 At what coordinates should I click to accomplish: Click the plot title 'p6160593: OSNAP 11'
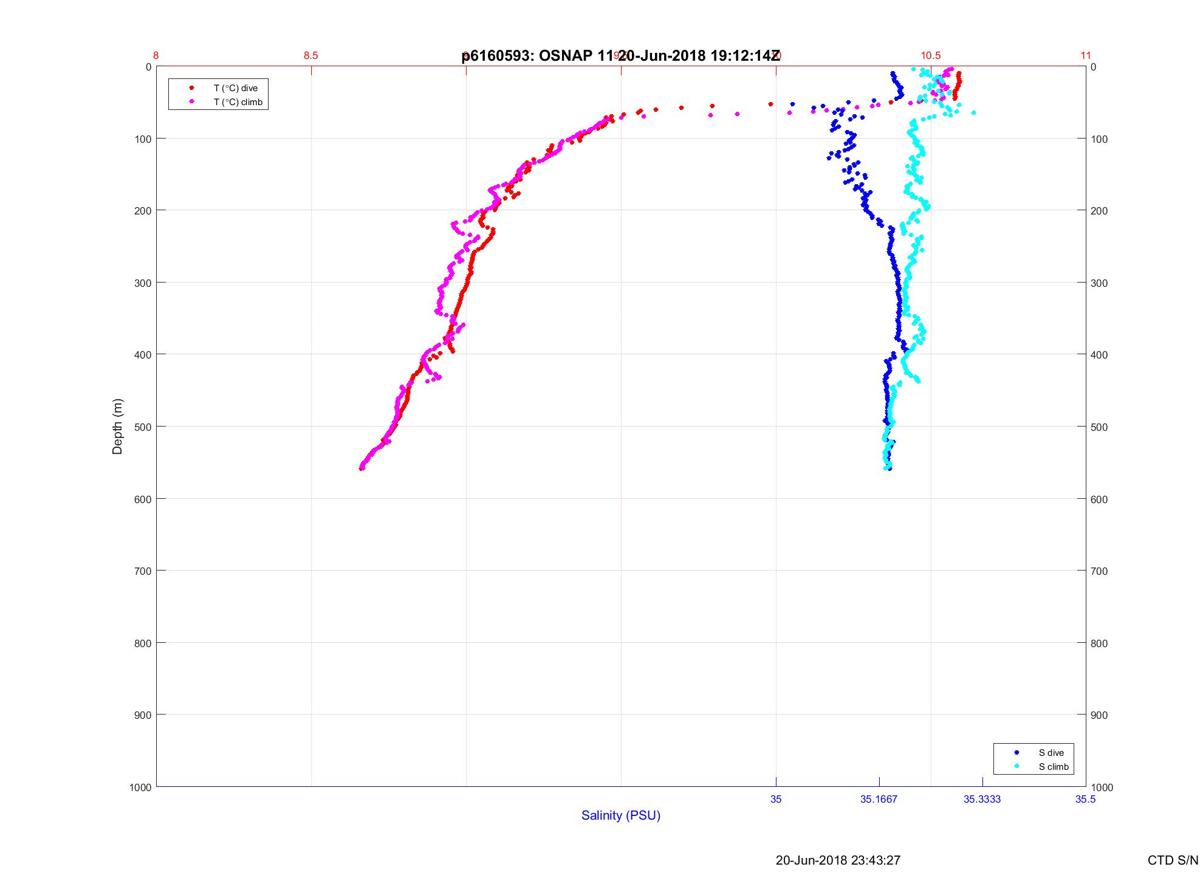537,56
